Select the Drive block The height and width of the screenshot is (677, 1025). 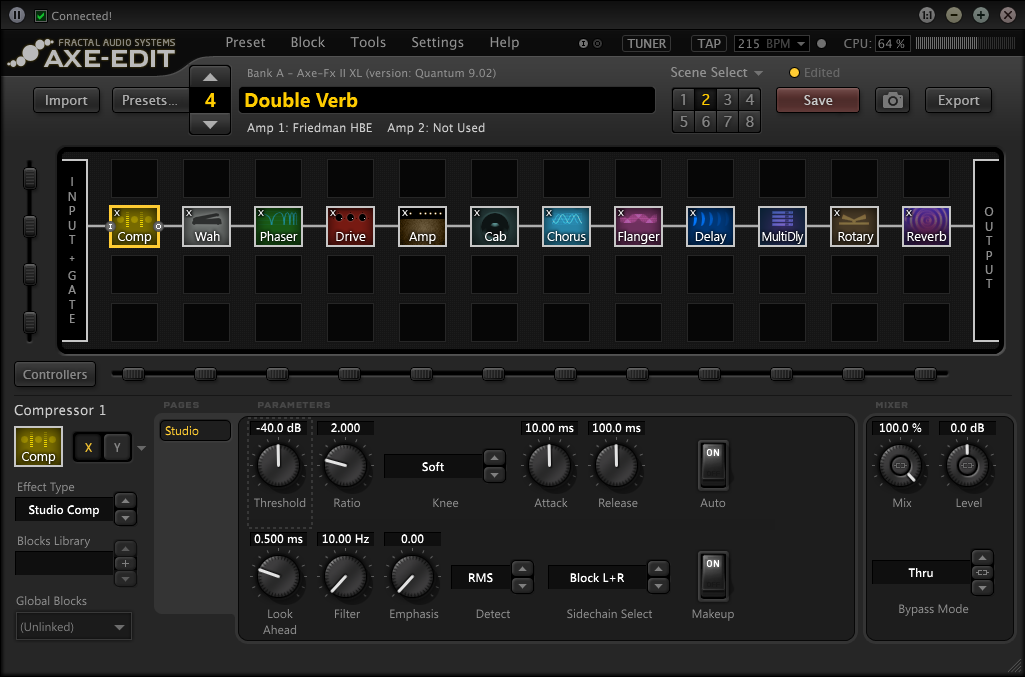pos(350,227)
